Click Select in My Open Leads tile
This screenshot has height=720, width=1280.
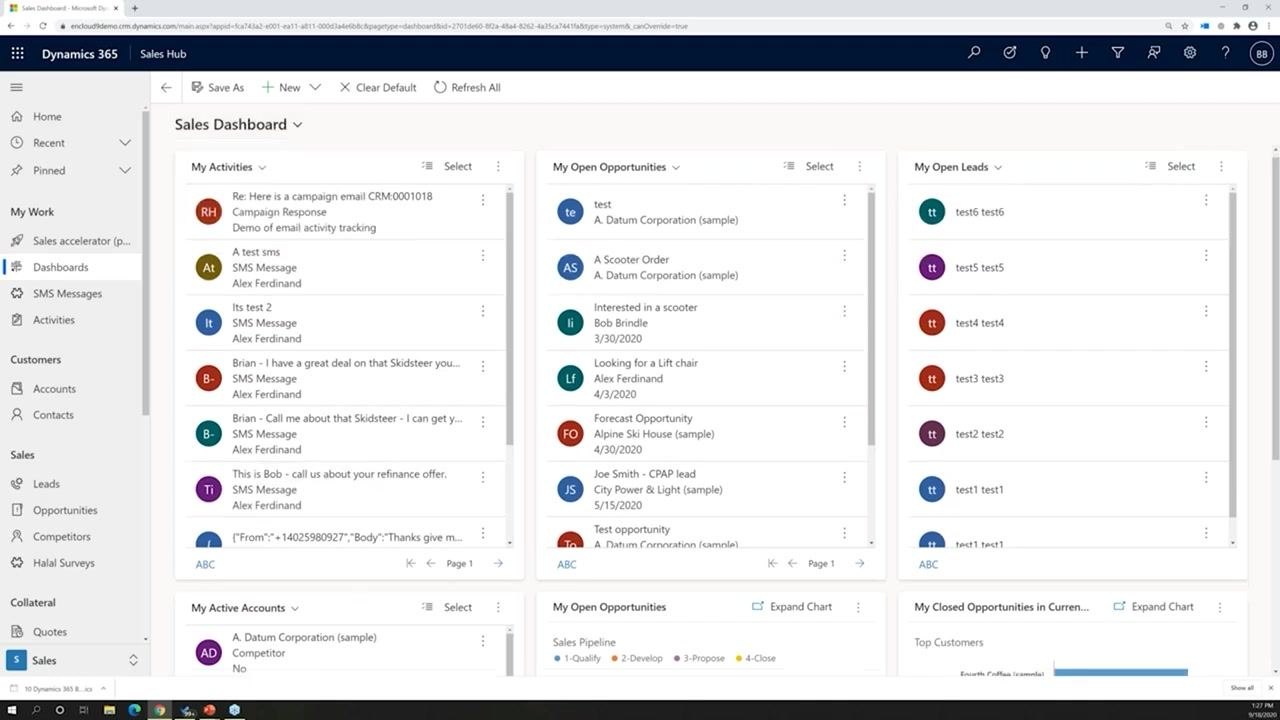pyautogui.click(x=1170, y=167)
